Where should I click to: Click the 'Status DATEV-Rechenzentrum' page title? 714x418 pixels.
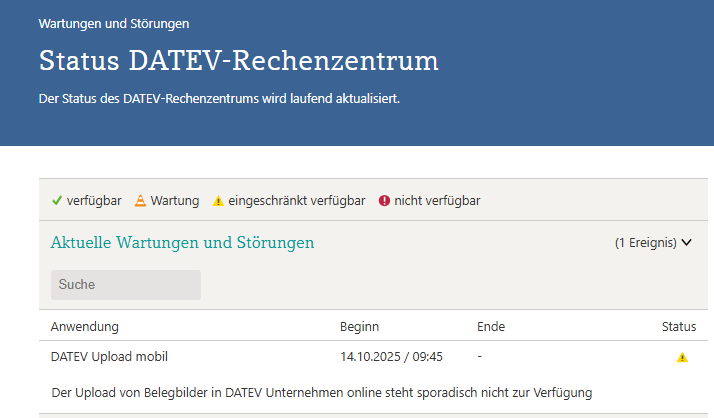[x=239, y=60]
